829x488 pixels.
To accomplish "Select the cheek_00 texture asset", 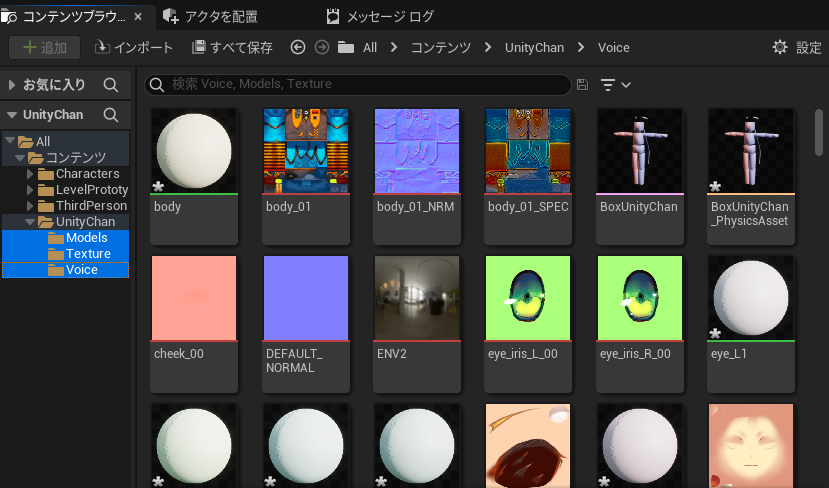I will [x=194, y=324].
